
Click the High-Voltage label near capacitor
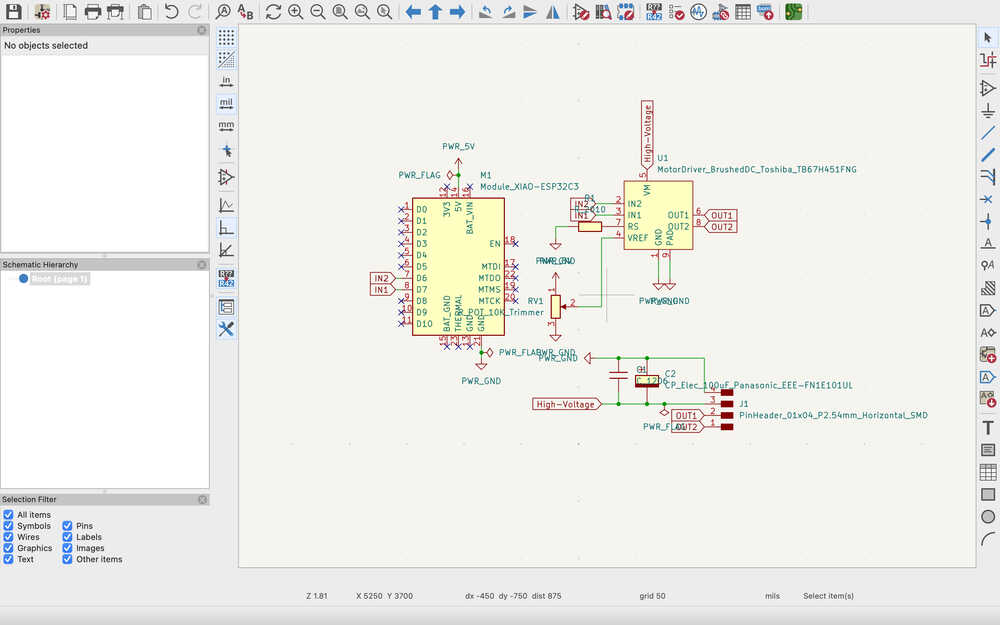pos(566,404)
